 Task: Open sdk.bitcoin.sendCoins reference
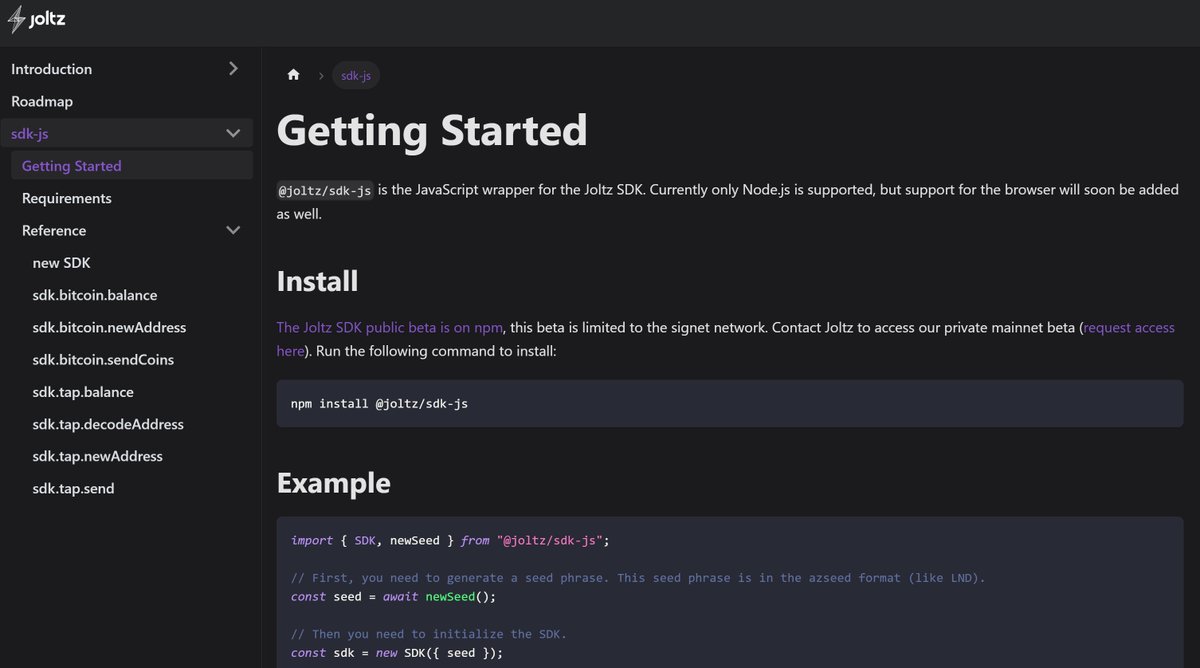(104, 359)
